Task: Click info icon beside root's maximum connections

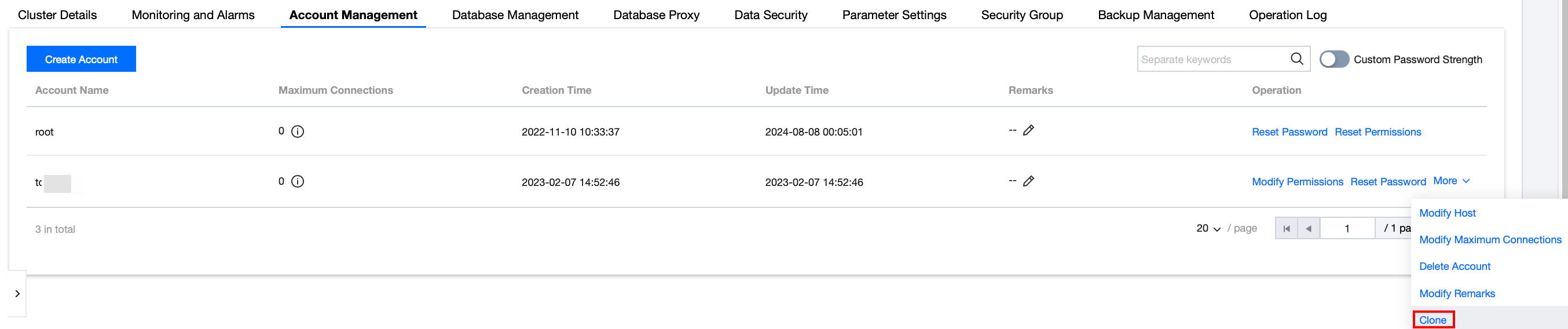Action: [298, 131]
